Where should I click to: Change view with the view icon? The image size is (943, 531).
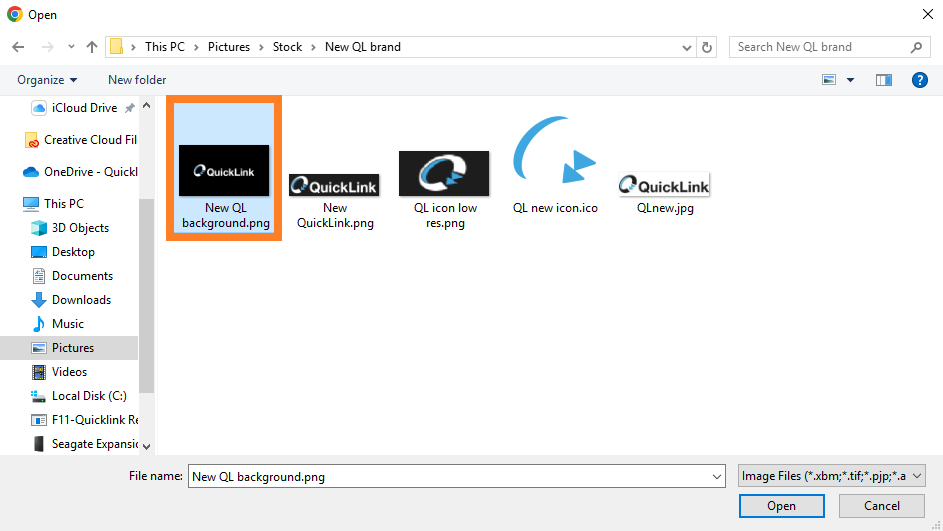[x=829, y=80]
